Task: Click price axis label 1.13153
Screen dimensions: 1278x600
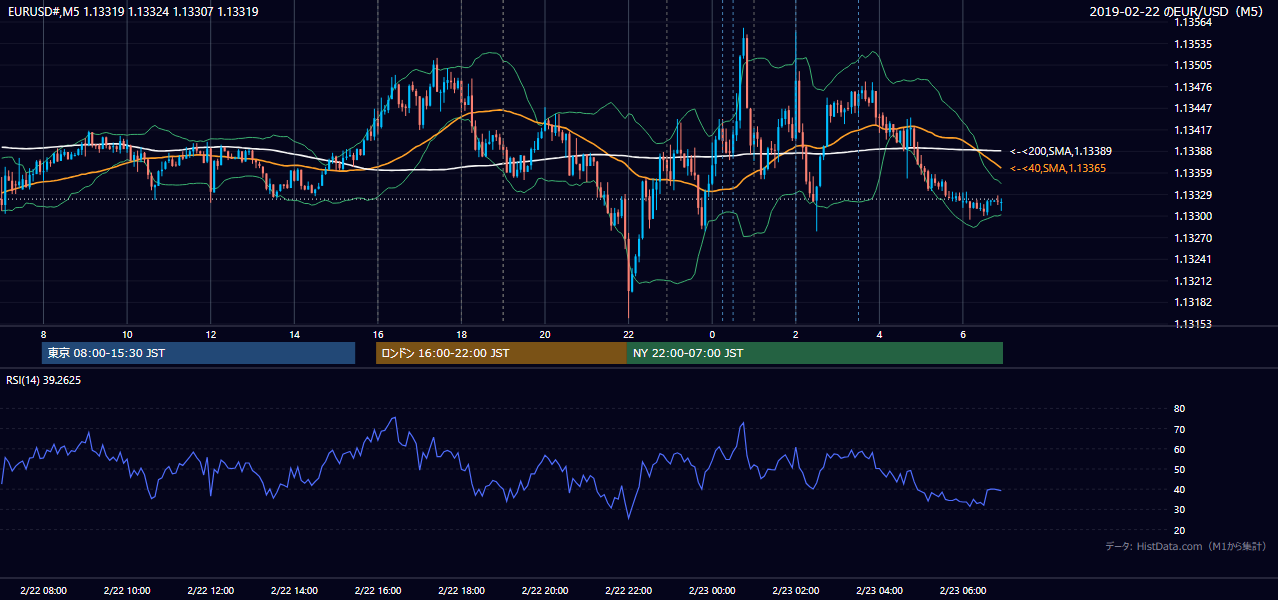Action: click(1194, 324)
